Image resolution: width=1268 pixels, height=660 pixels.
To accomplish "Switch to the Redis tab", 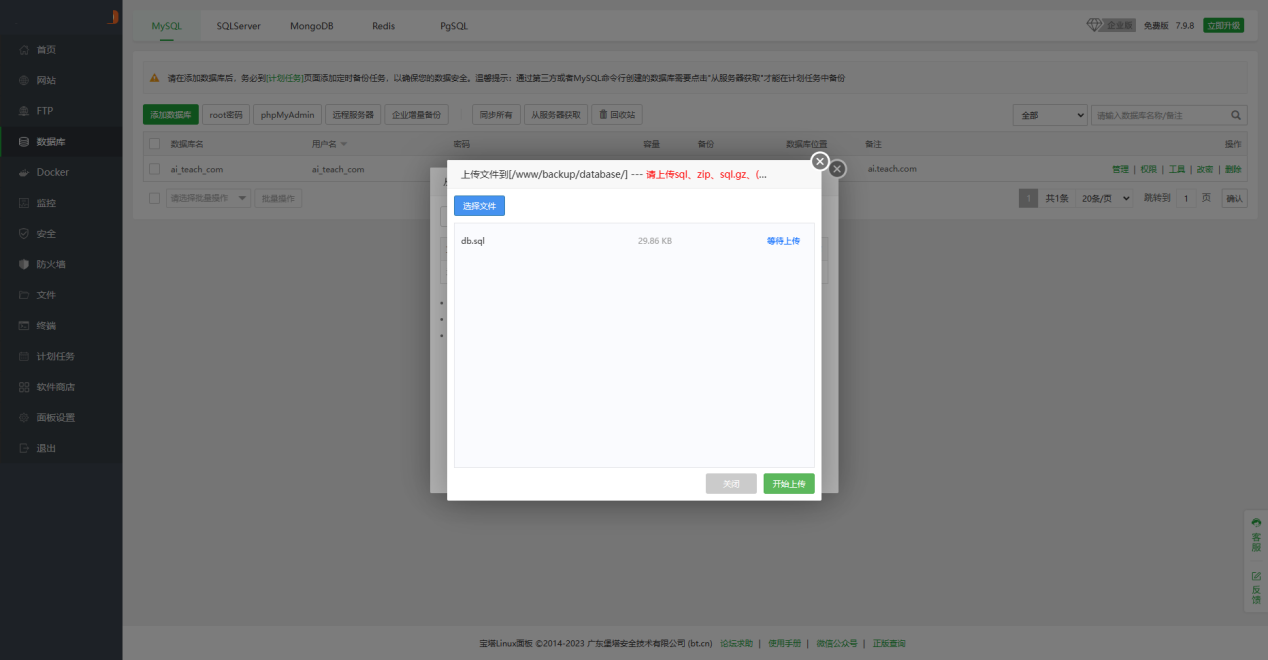I will point(382,25).
